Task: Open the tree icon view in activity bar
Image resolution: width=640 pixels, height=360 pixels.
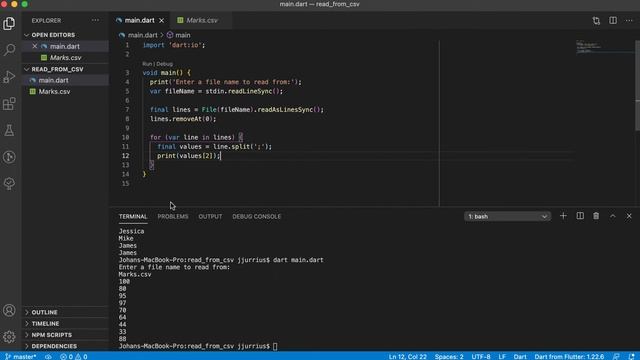Action: pyautogui.click(x=9, y=184)
